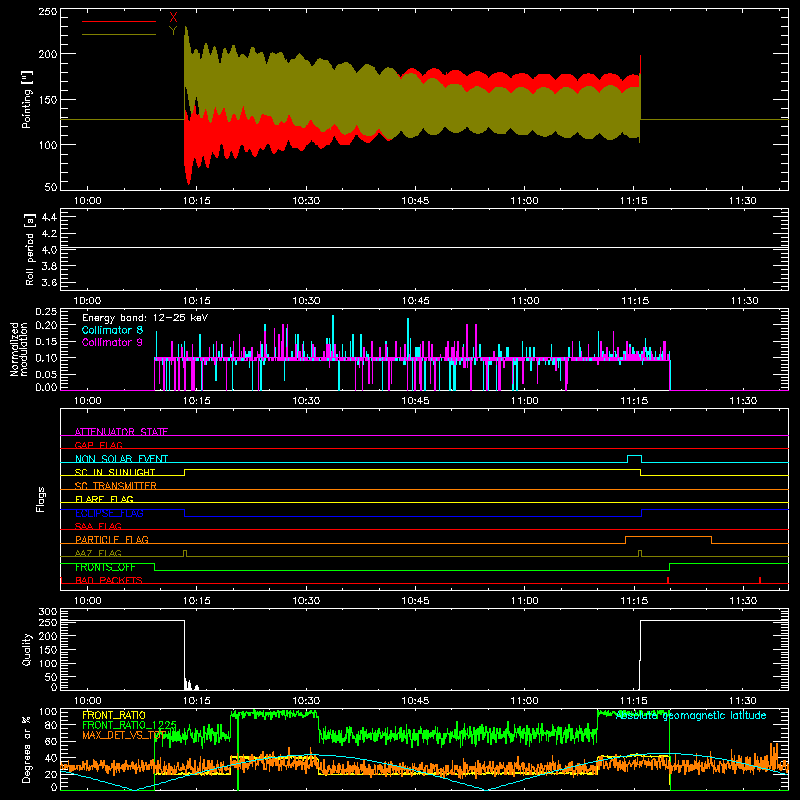Click the 'Collimator 9' legend entry
Screen dimensions: 800x800
tap(112, 342)
